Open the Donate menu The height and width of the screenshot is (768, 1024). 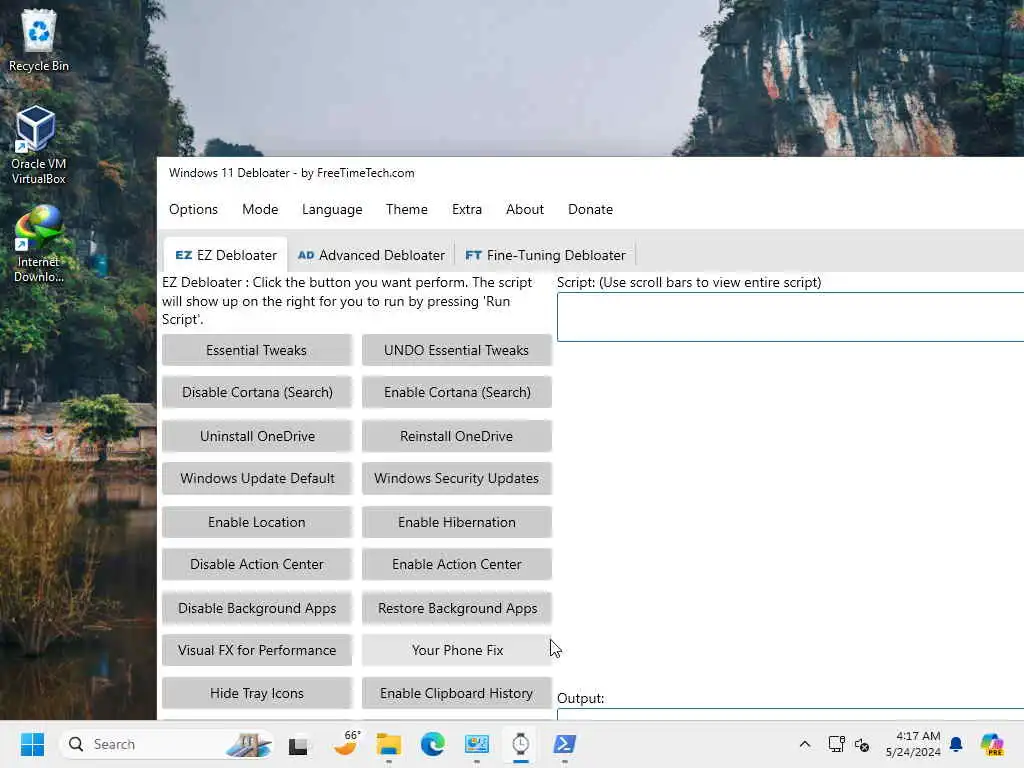(590, 209)
